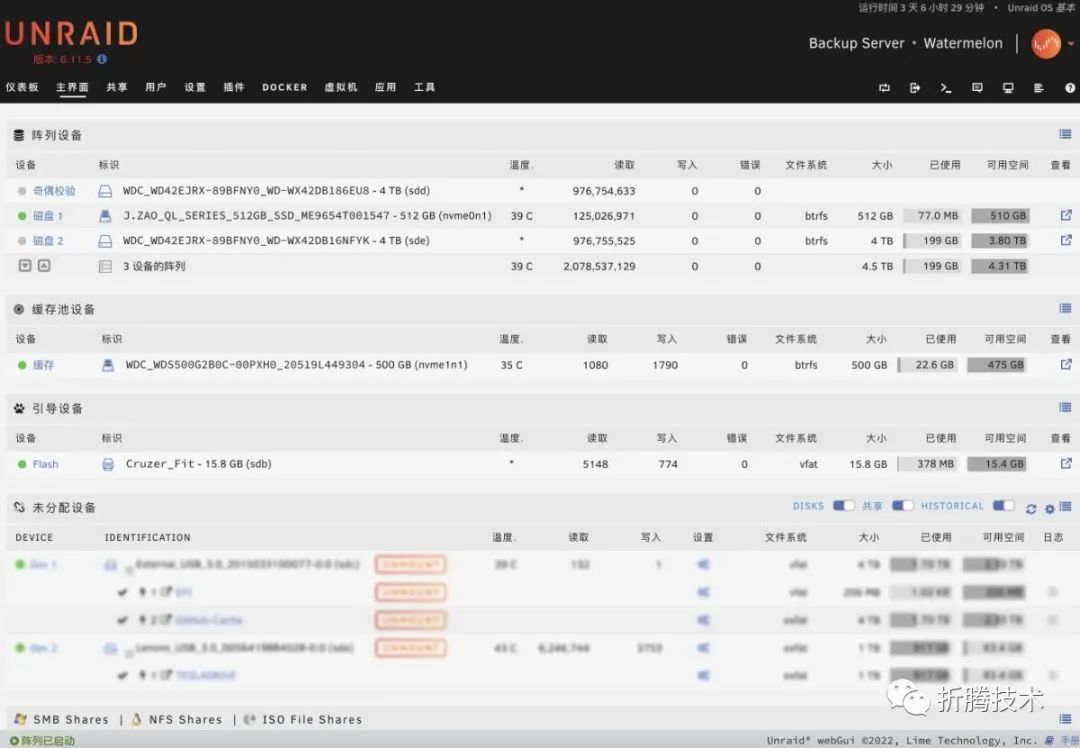Viewport: 1080px width, 748px height.
Task: Collapse array rows with the down-arrow box
Action: tap(25, 265)
